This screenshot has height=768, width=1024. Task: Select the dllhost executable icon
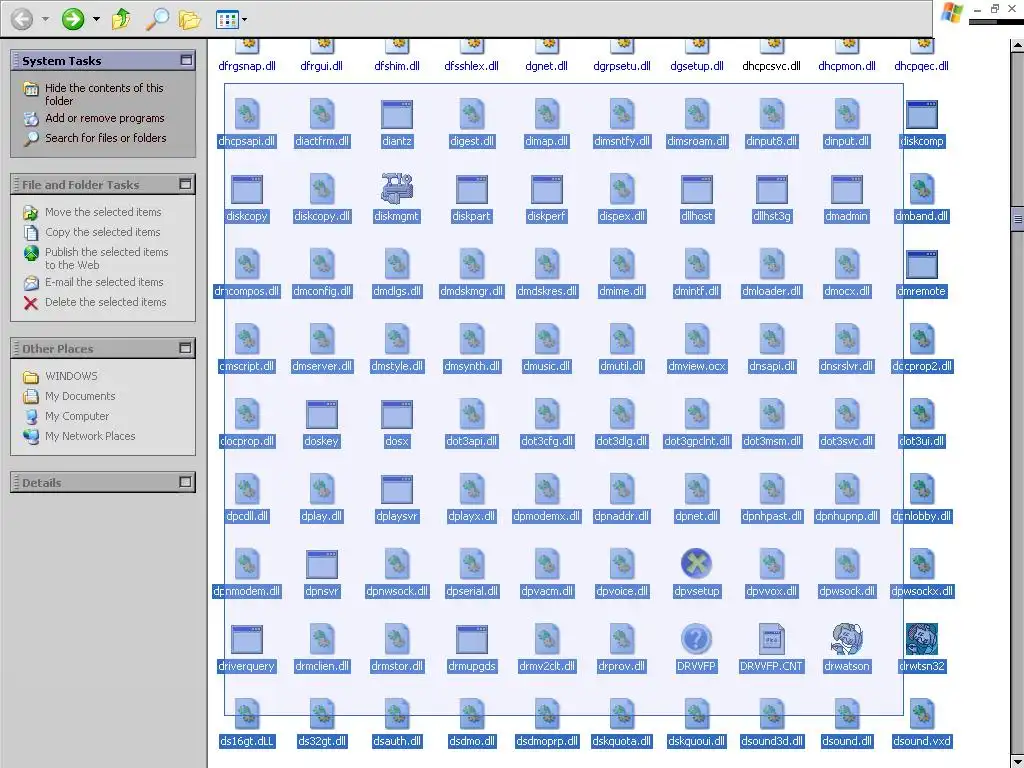point(696,189)
